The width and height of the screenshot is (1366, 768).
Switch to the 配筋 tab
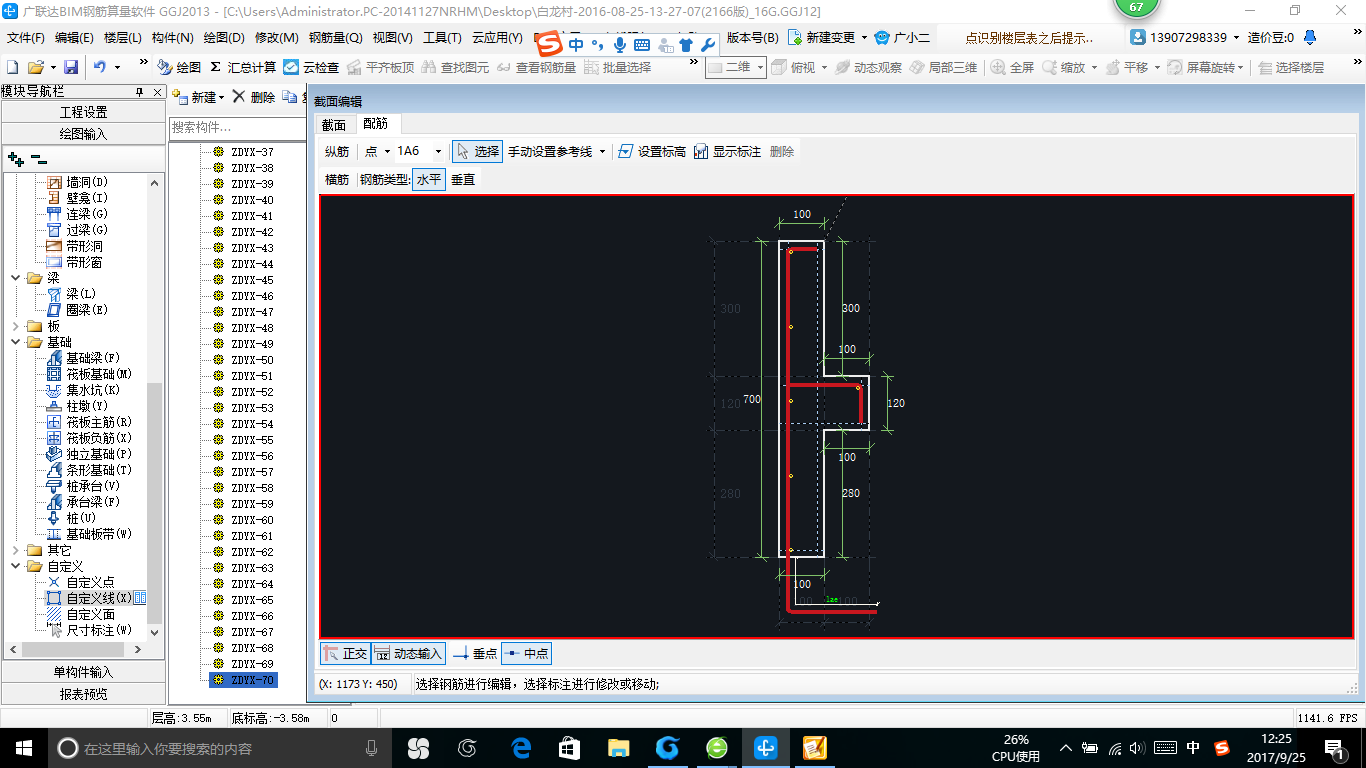376,124
